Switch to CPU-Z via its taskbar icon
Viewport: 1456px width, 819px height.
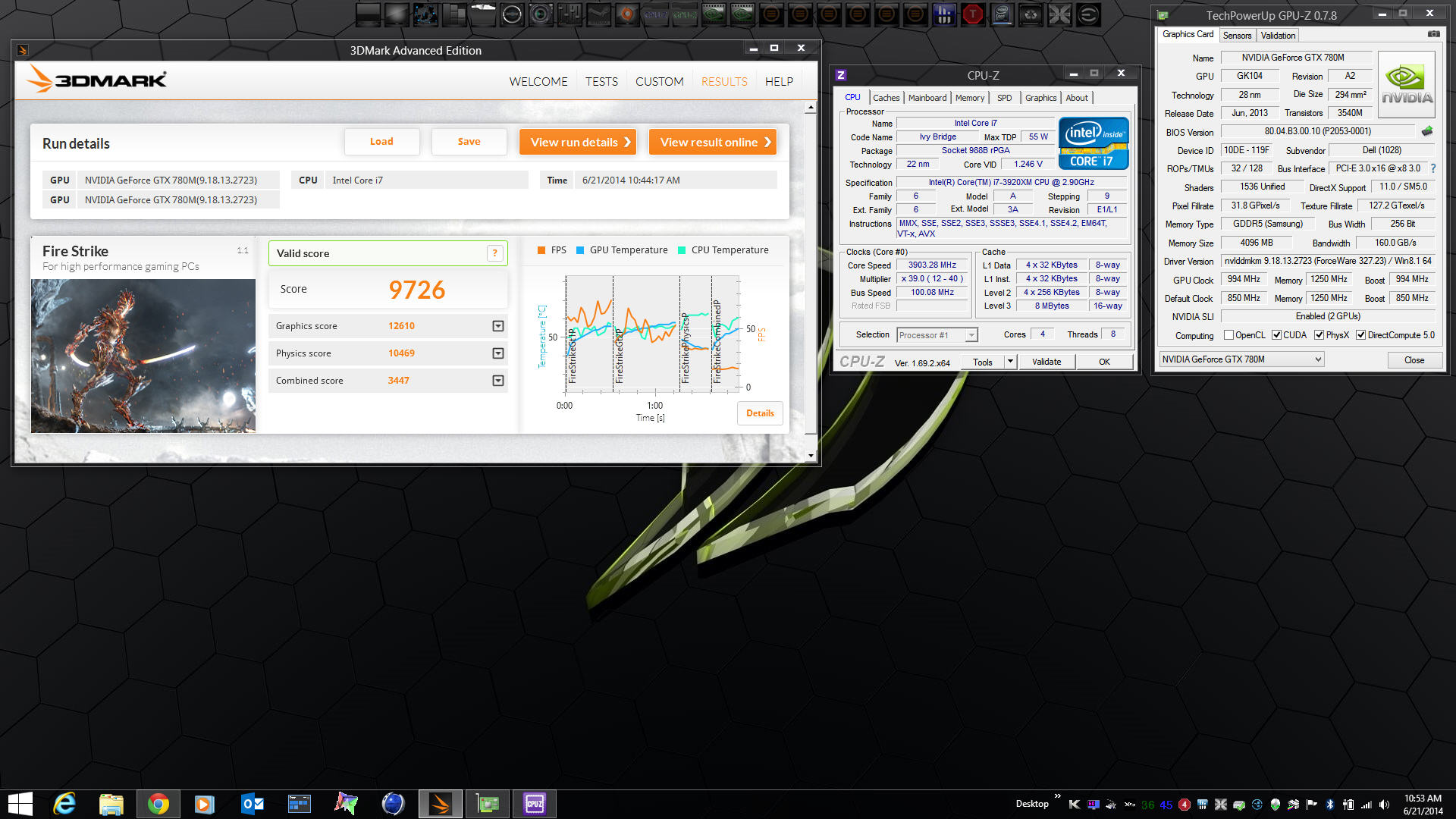[535, 804]
